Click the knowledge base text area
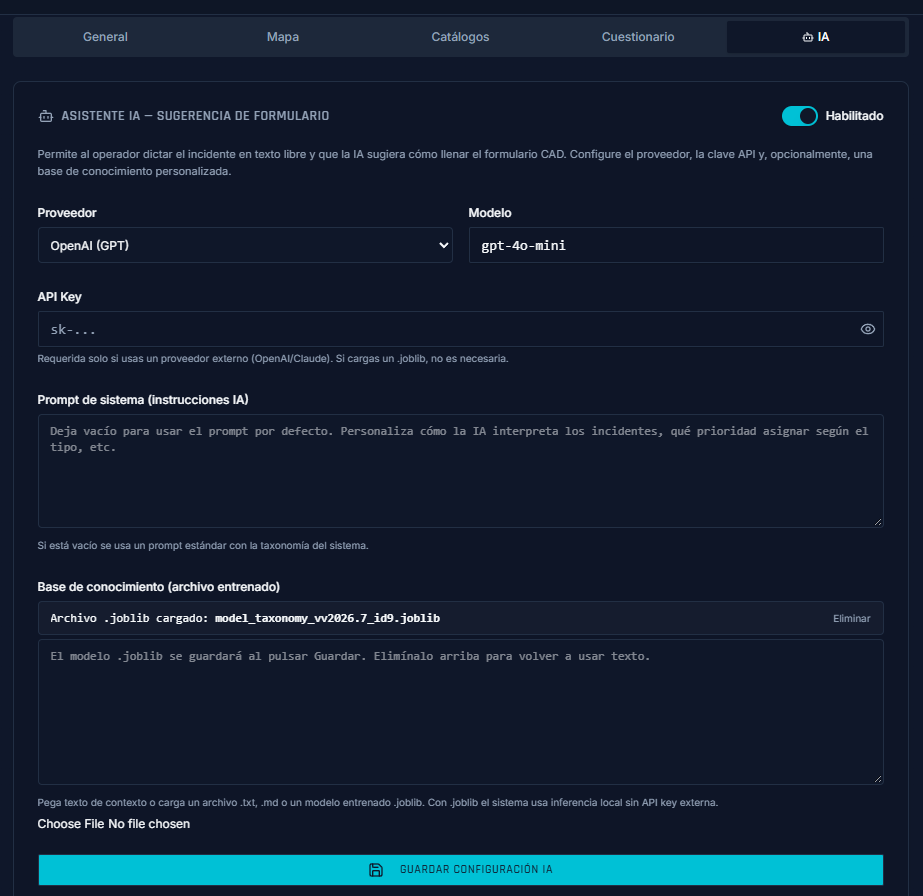Screen dimensions: 923x896 pos(461,712)
